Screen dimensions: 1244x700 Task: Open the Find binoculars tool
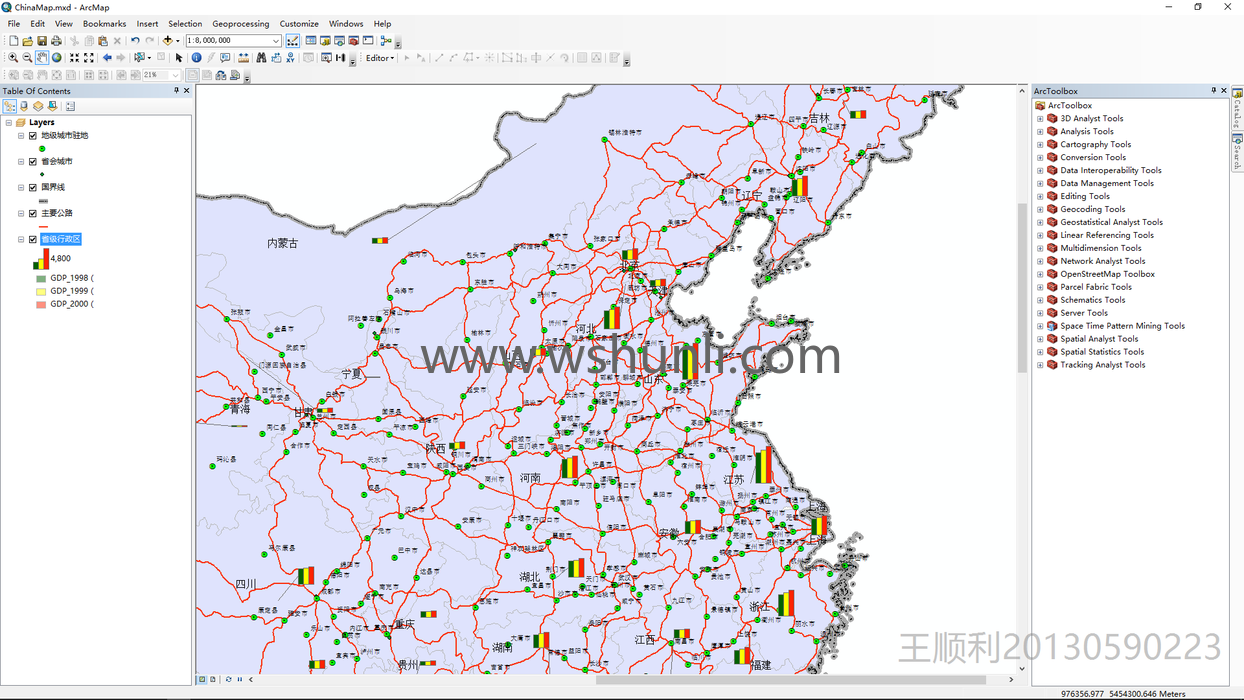261,58
